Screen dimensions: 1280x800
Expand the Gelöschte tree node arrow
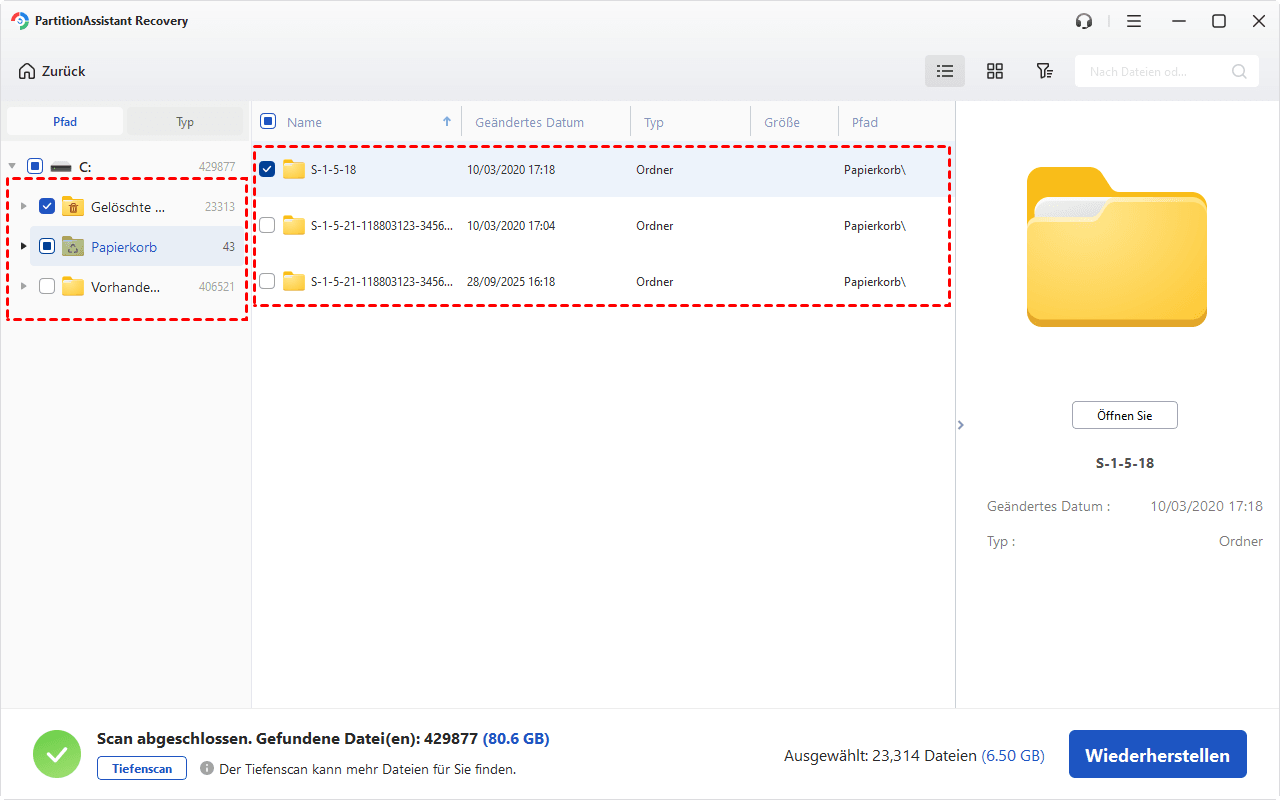(24, 206)
